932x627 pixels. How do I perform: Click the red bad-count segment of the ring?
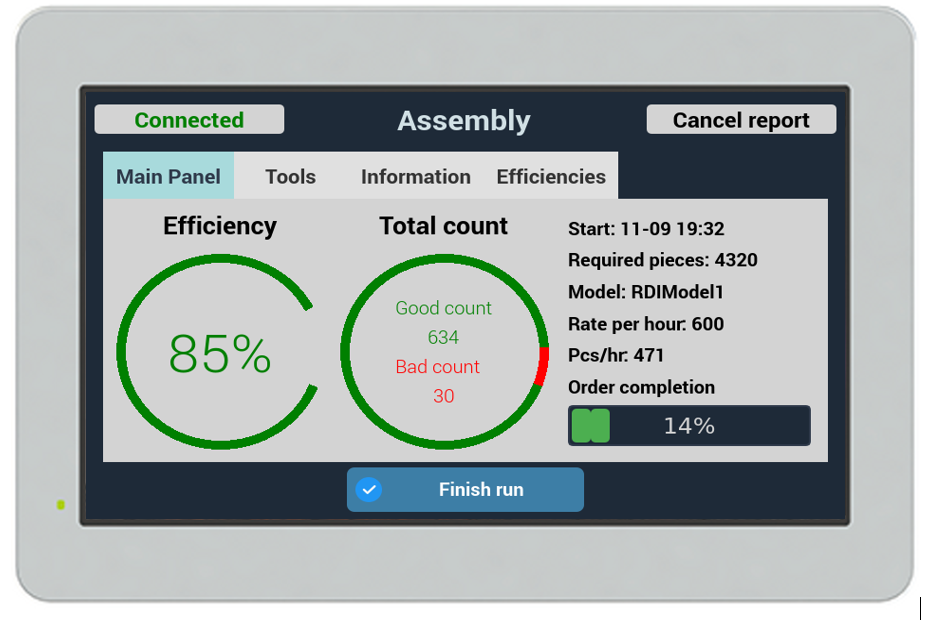coord(542,366)
